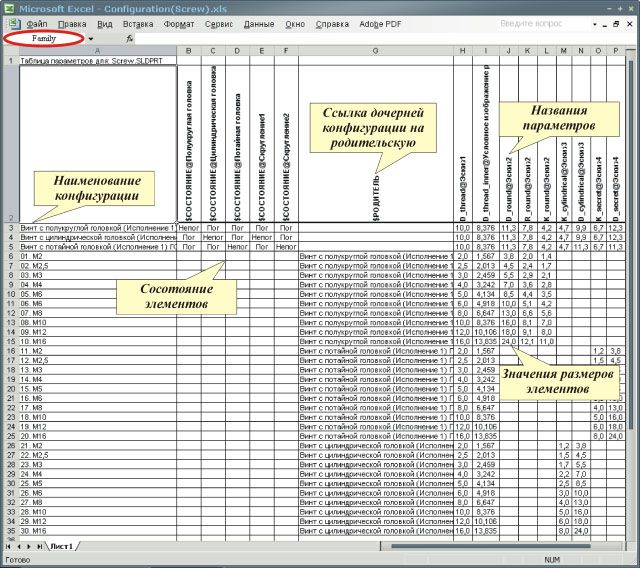Restore the workbook window button in menu bar
Viewport: 640px width, 568px height.
point(616,24)
